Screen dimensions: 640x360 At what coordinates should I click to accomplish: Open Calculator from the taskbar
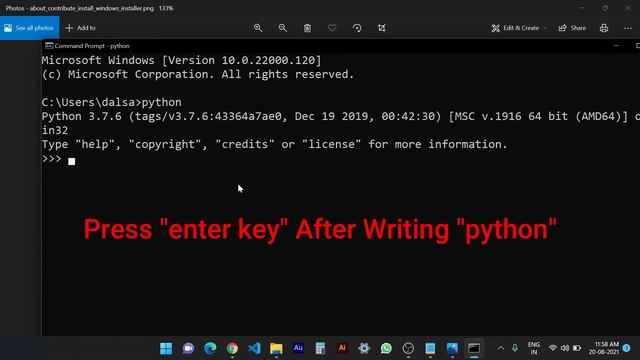320,348
